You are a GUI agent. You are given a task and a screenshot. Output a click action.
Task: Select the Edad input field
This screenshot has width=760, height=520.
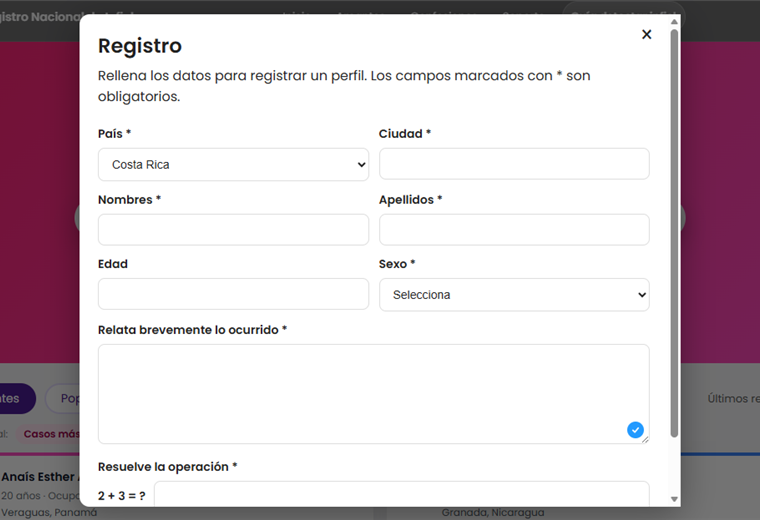(x=233, y=295)
